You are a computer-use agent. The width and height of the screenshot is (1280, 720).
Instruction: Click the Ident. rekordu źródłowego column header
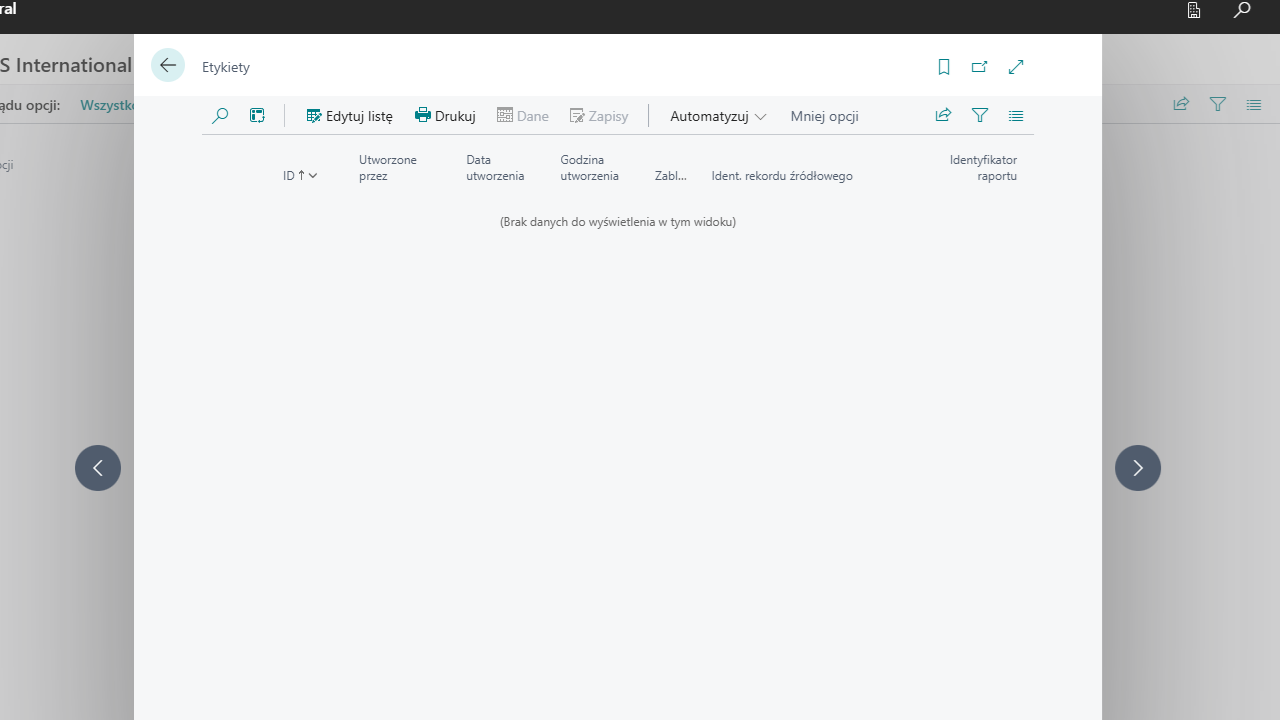[782, 176]
